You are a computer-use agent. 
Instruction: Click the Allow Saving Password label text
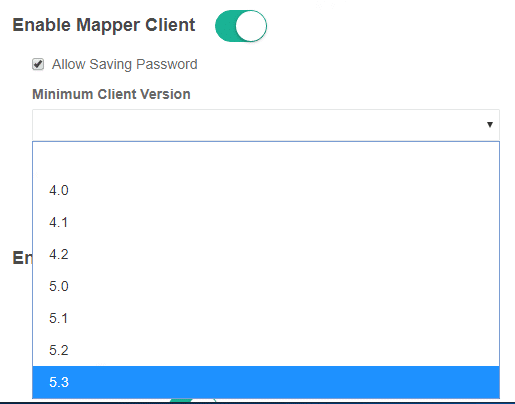point(125,64)
